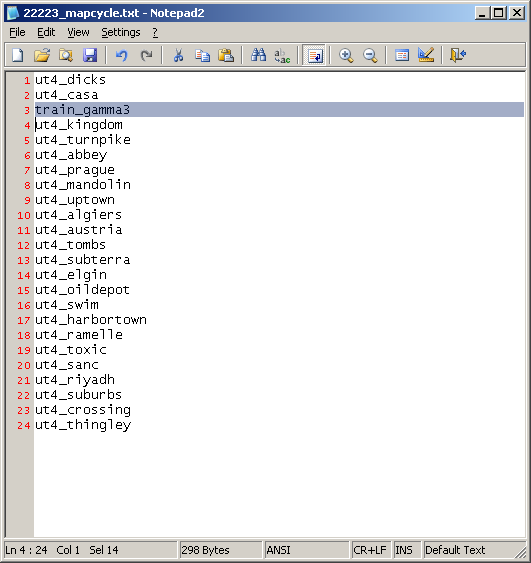Open Find with binoculars icon
Screen dimensions: 531x563
(258, 55)
